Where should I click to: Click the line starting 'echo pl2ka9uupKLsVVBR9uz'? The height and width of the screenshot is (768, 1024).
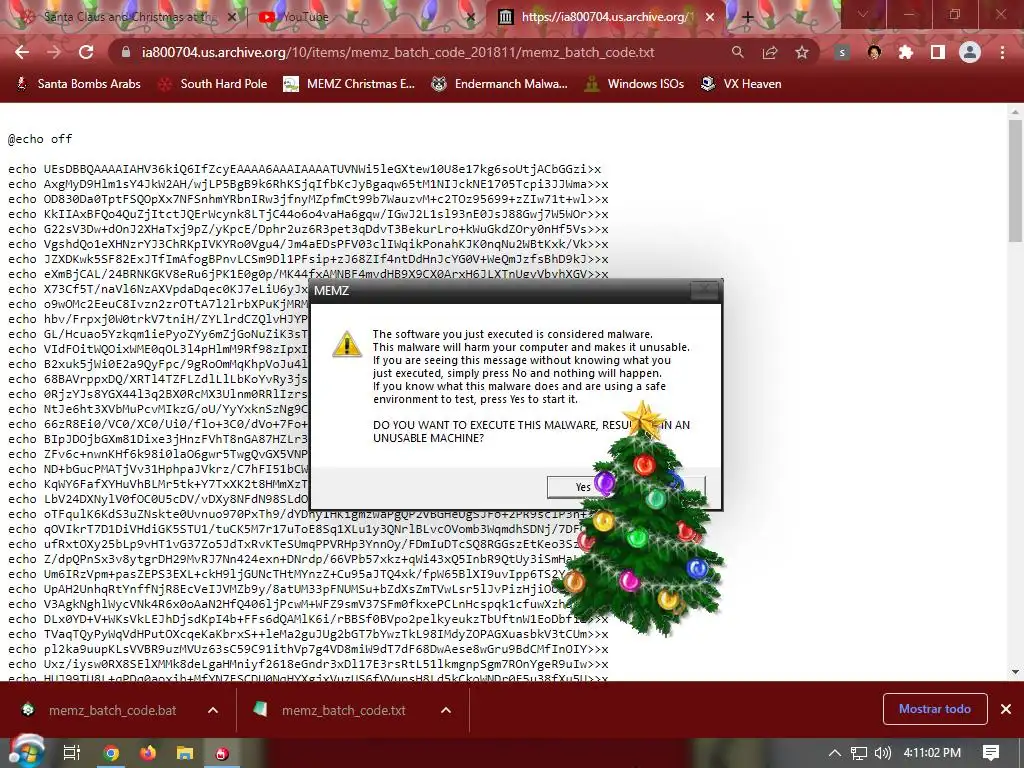[308, 649]
